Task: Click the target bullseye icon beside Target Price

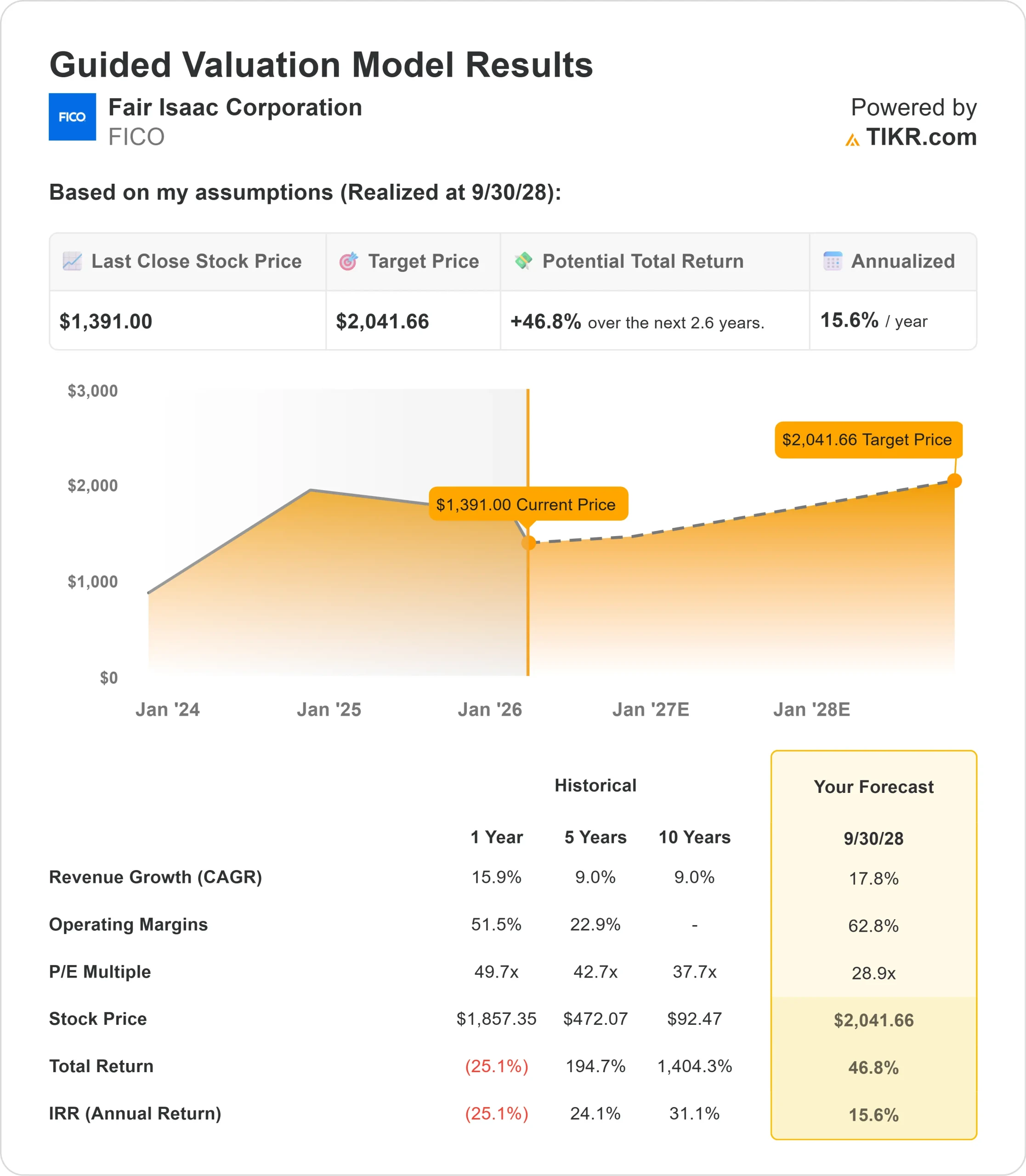Action: point(348,261)
